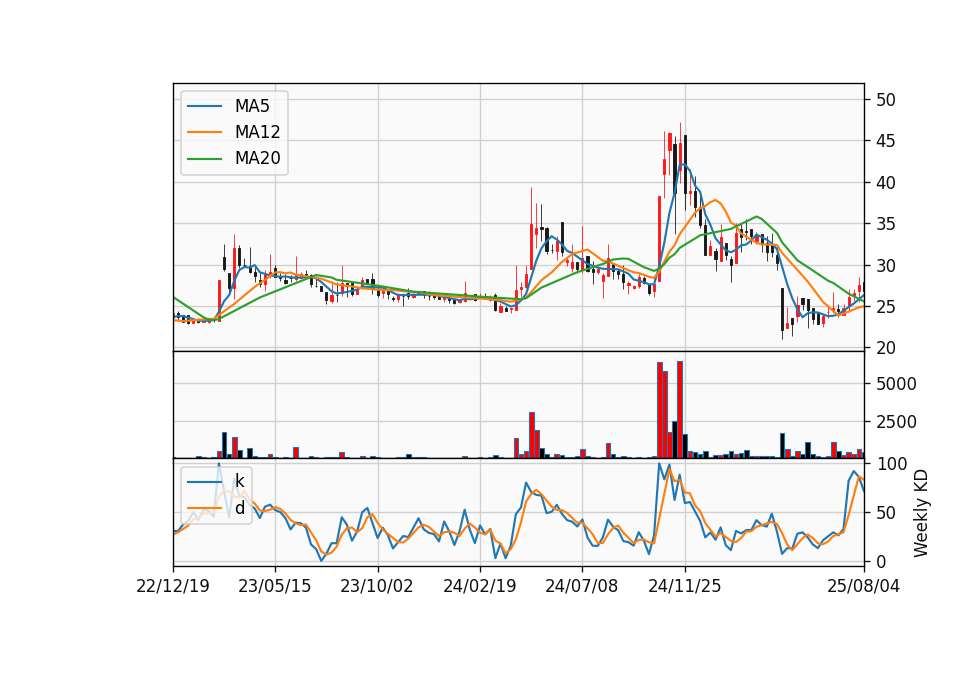
Task: Click the KD axis value 100
Action: [891, 464]
